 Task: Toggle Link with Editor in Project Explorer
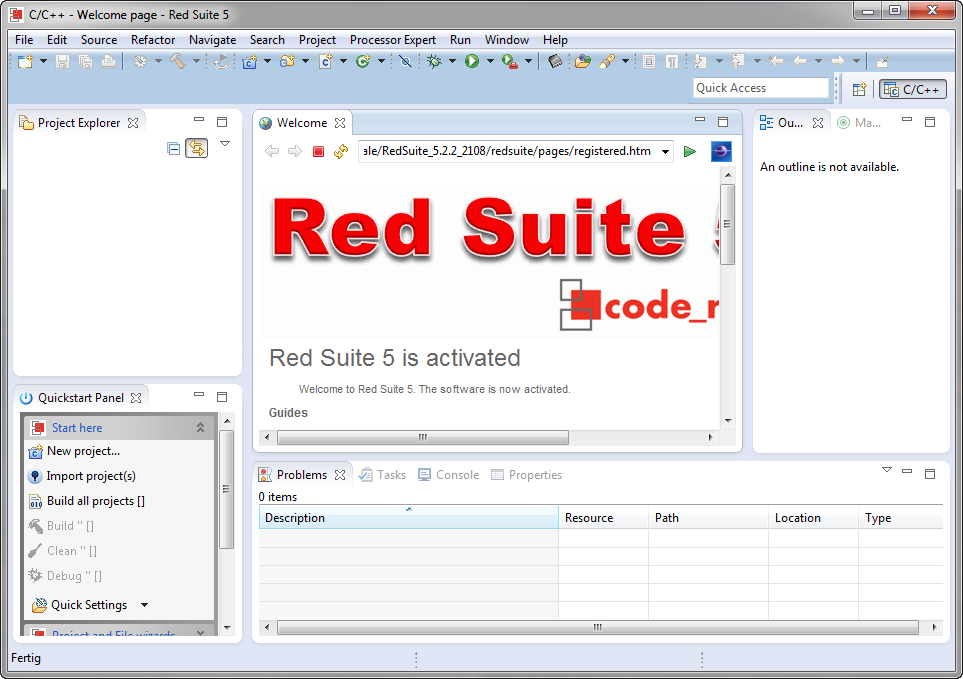coord(197,148)
